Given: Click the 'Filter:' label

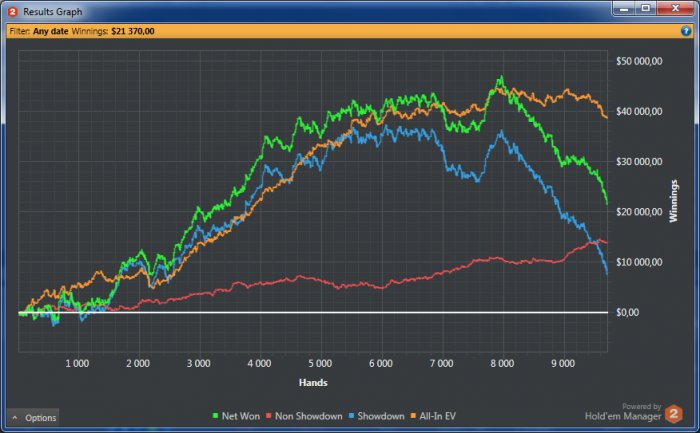Looking at the screenshot, I should (x=20, y=31).
